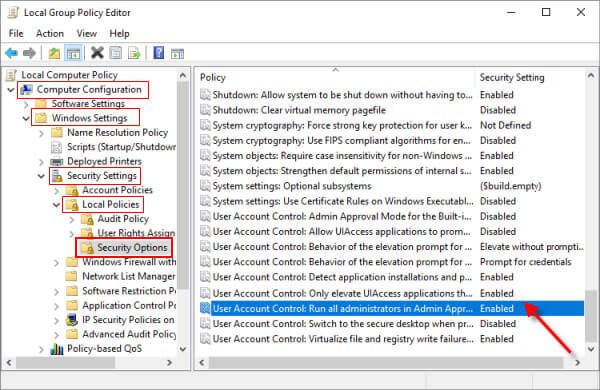Click the Policy-based QoS chart icon
Image resolution: width=600 pixels, height=390 pixels.
click(57, 349)
